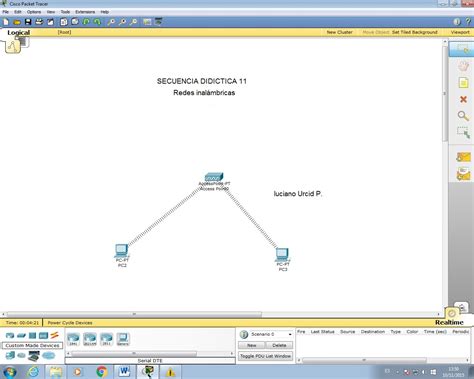Pick the 2621XM router device
Image resolution: width=474 pixels, height=379 pixels.
tap(90, 339)
